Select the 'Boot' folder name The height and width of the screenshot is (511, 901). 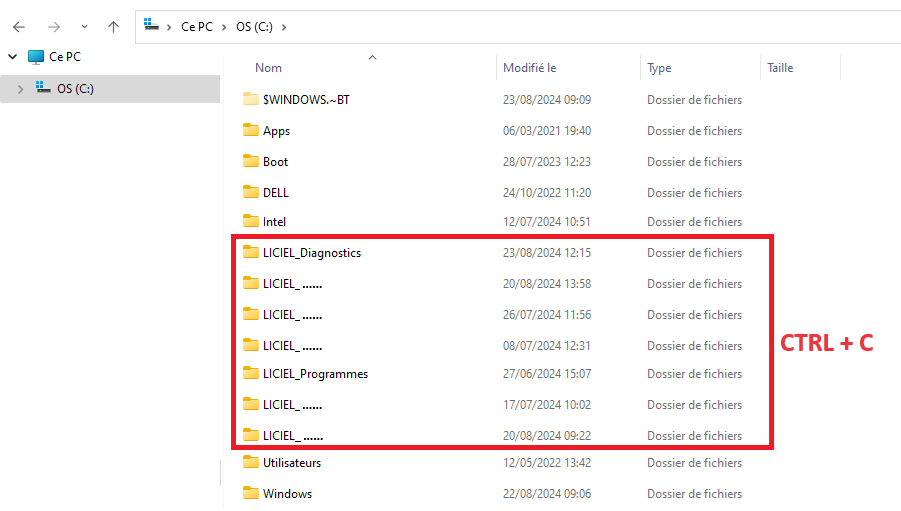[x=275, y=162]
